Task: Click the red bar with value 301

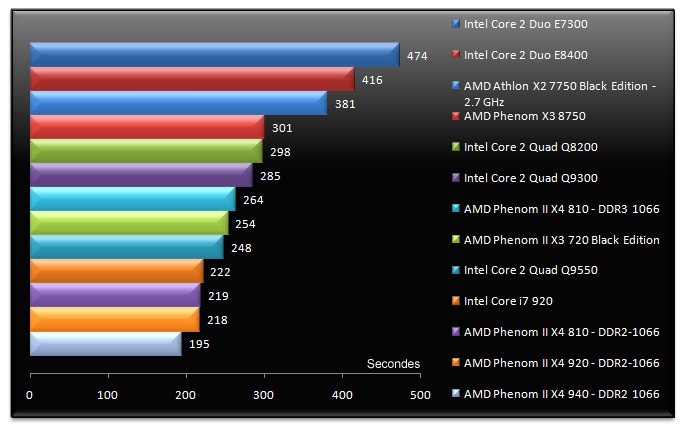Action: [x=147, y=127]
